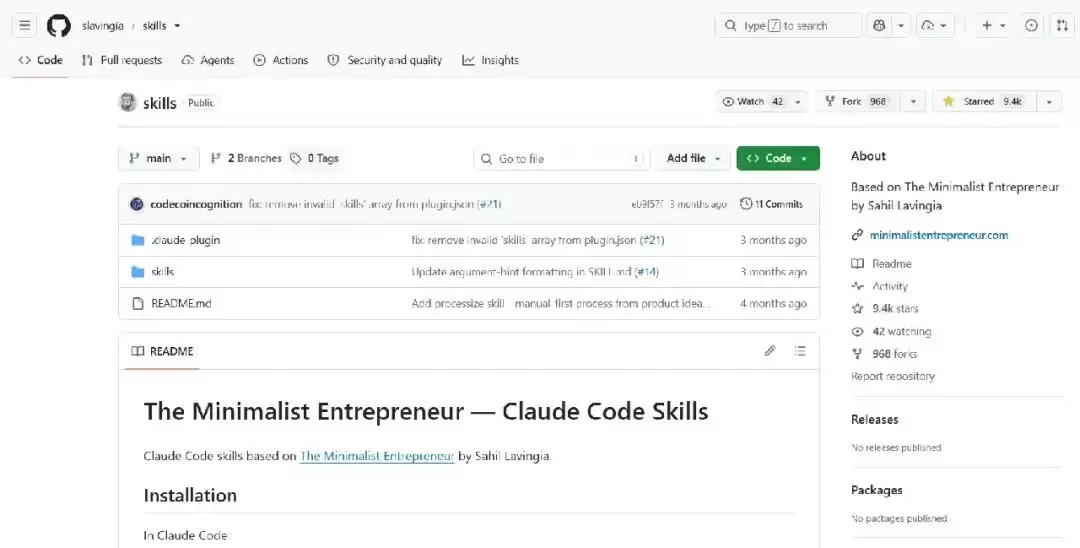Click the shield icon on Security tab
This screenshot has width=1080, height=548.
(x=333, y=60)
